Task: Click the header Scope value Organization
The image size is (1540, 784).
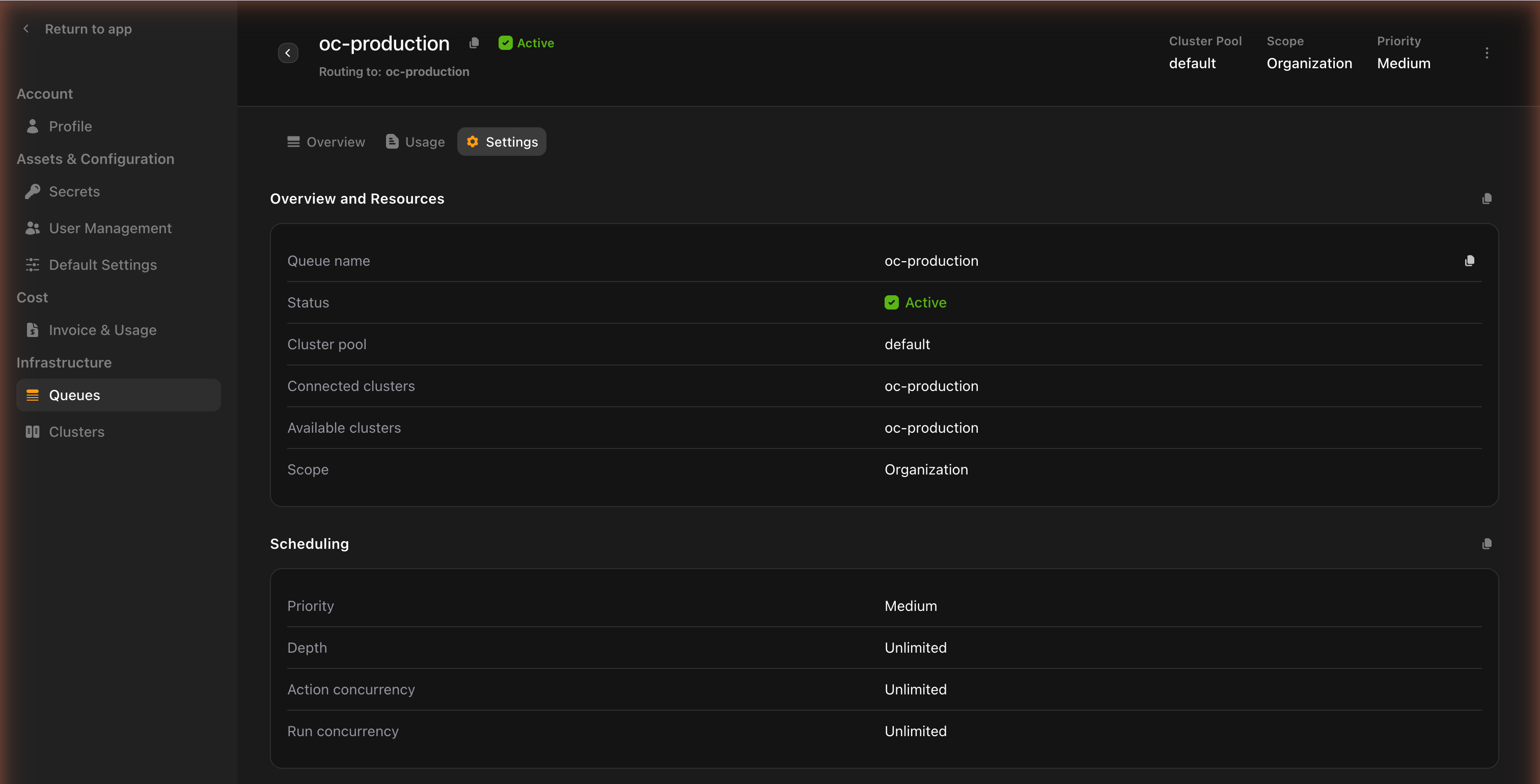Action: [x=1309, y=63]
